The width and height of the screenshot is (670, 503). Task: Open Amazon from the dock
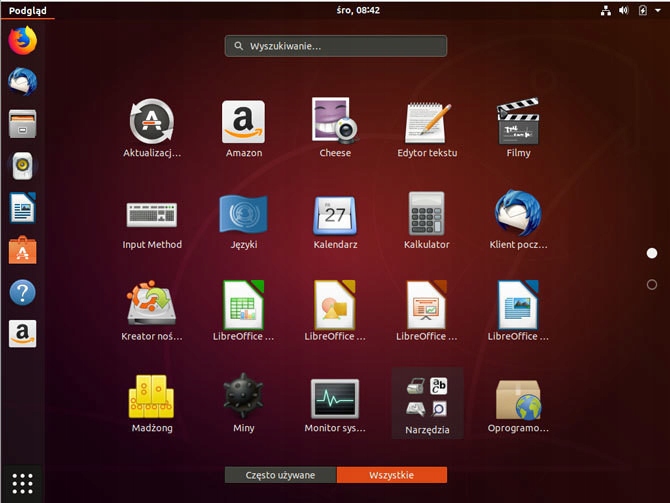point(23,334)
